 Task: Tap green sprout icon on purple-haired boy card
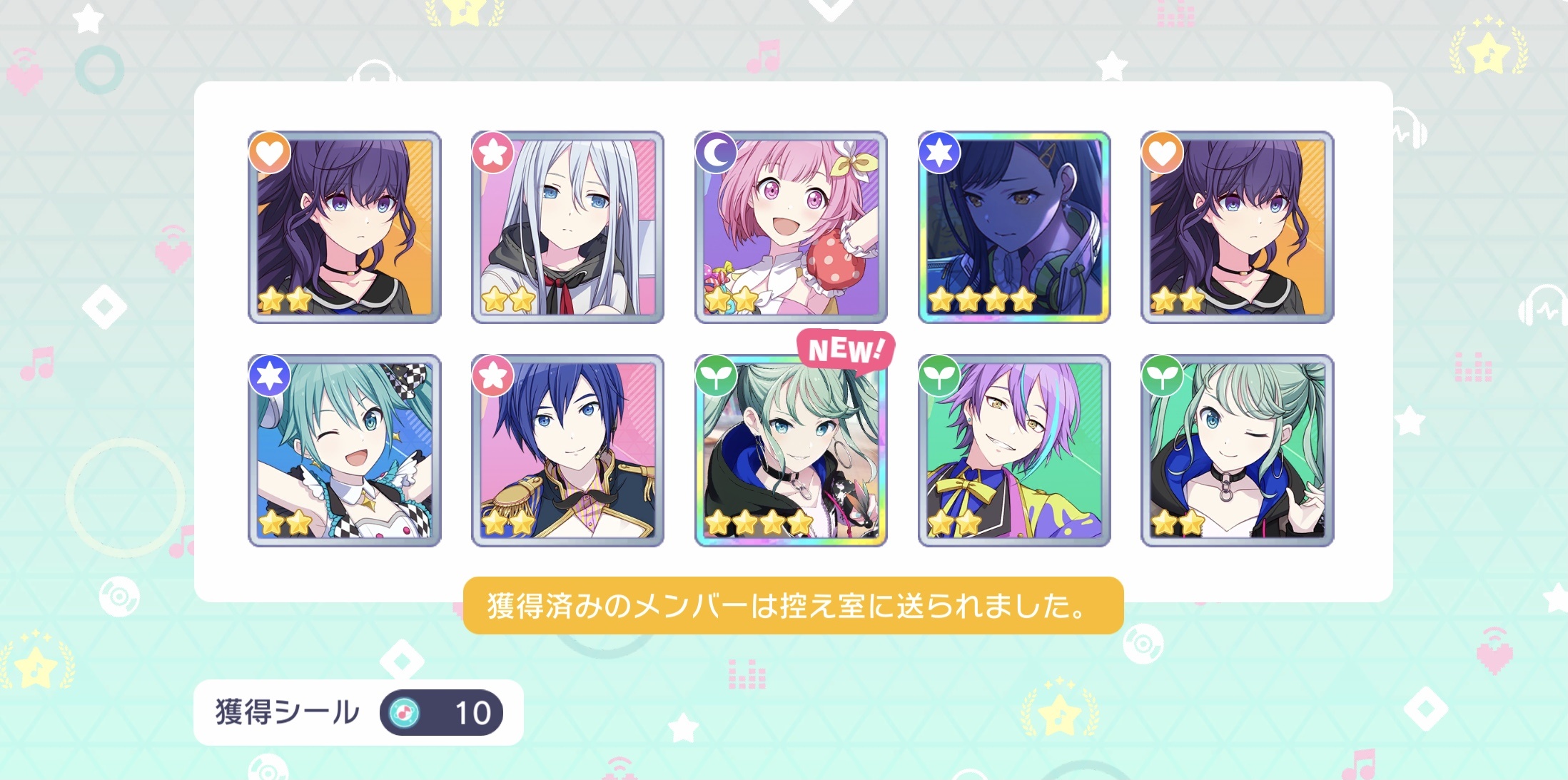click(x=940, y=376)
